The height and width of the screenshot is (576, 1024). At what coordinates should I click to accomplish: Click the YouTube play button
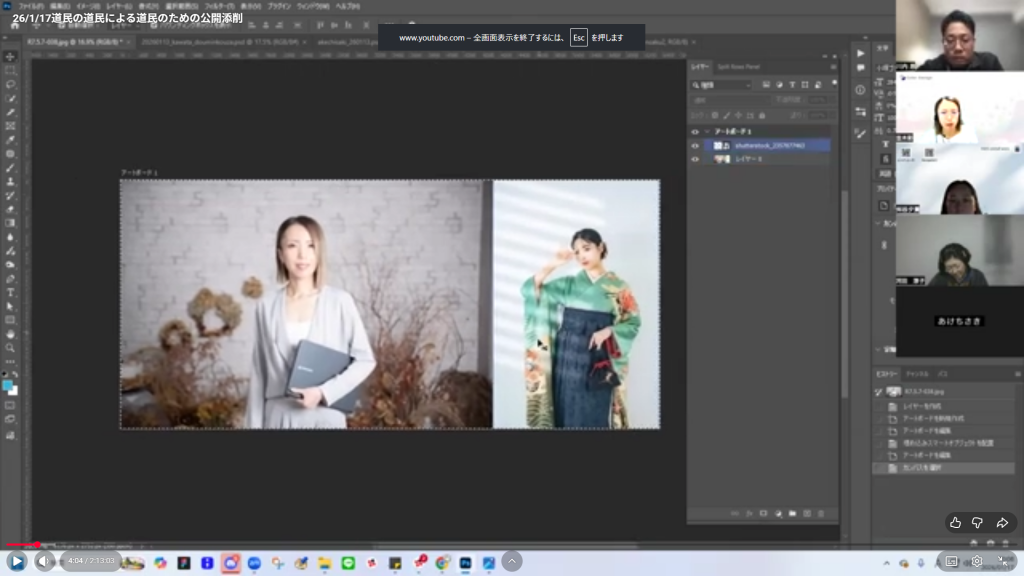17,562
